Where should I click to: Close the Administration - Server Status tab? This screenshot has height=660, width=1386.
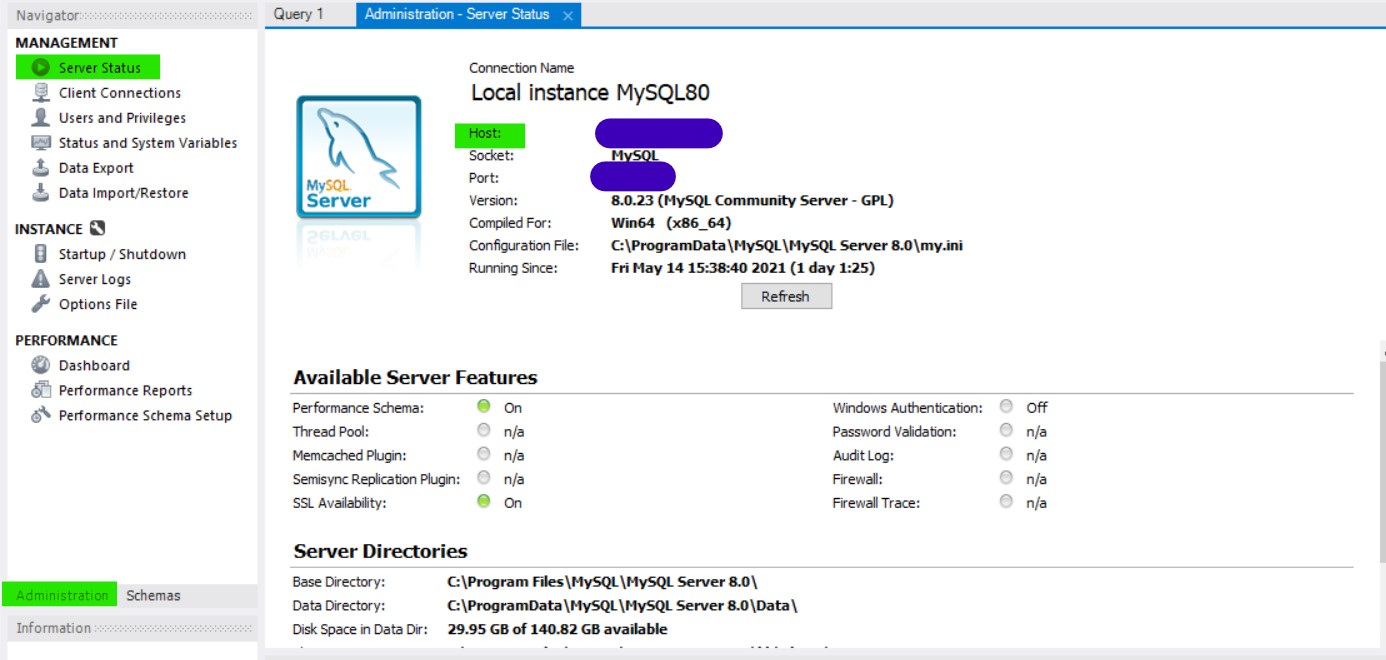coord(568,15)
